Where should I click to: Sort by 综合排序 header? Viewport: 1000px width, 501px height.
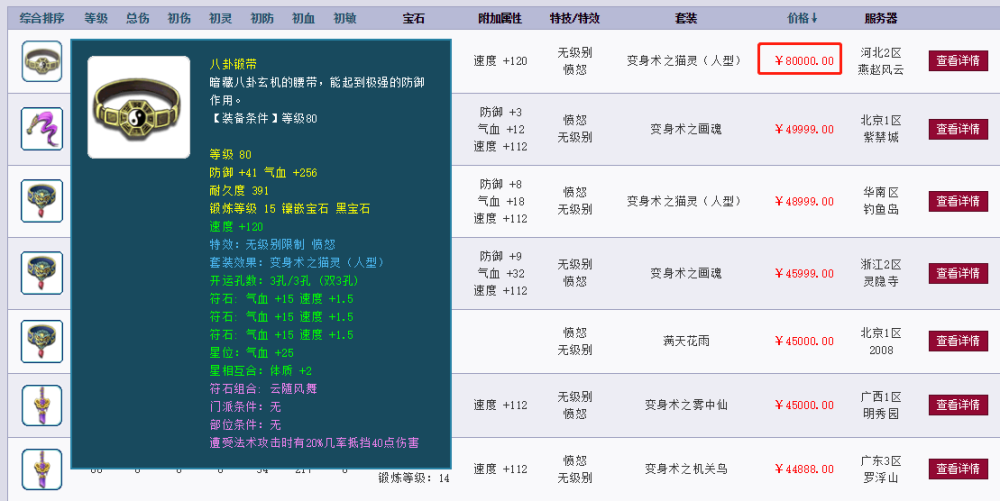click(x=42, y=18)
